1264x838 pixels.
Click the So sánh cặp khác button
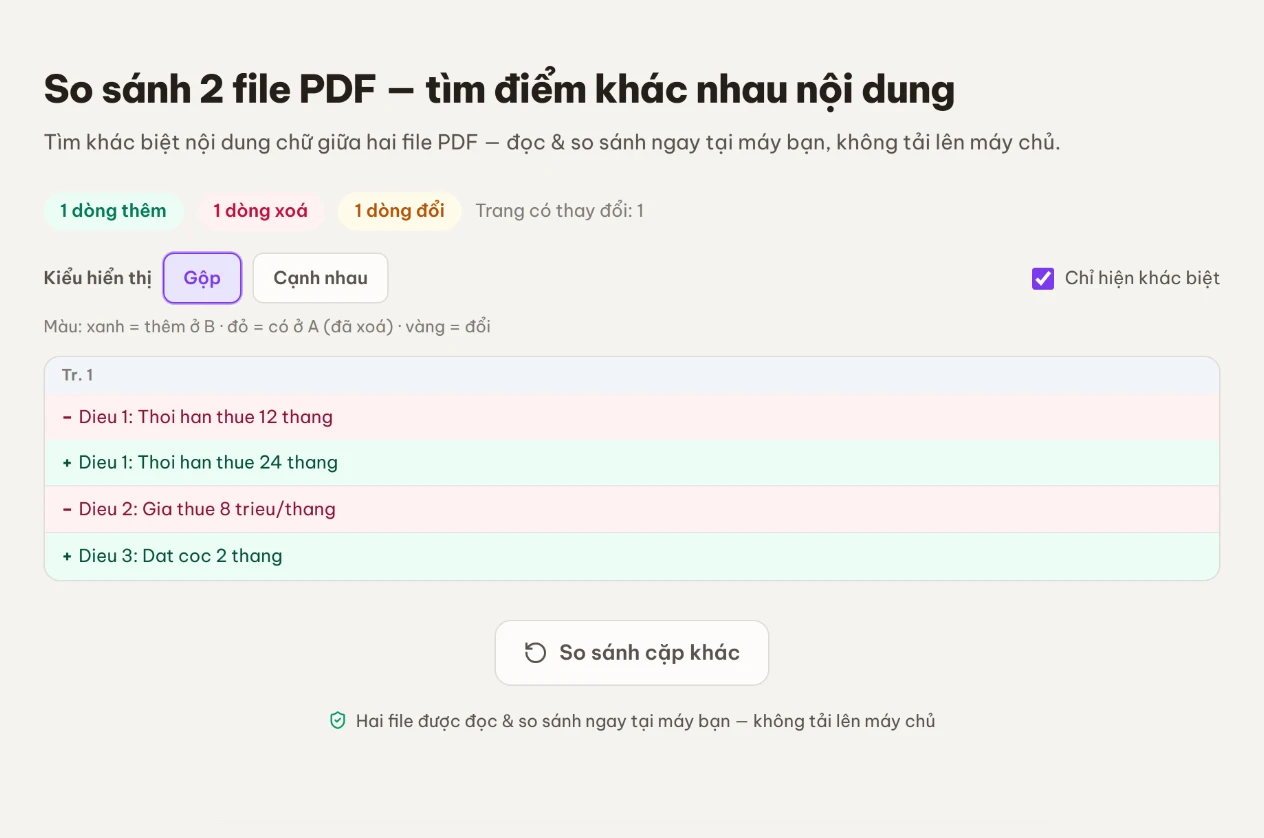coord(632,653)
